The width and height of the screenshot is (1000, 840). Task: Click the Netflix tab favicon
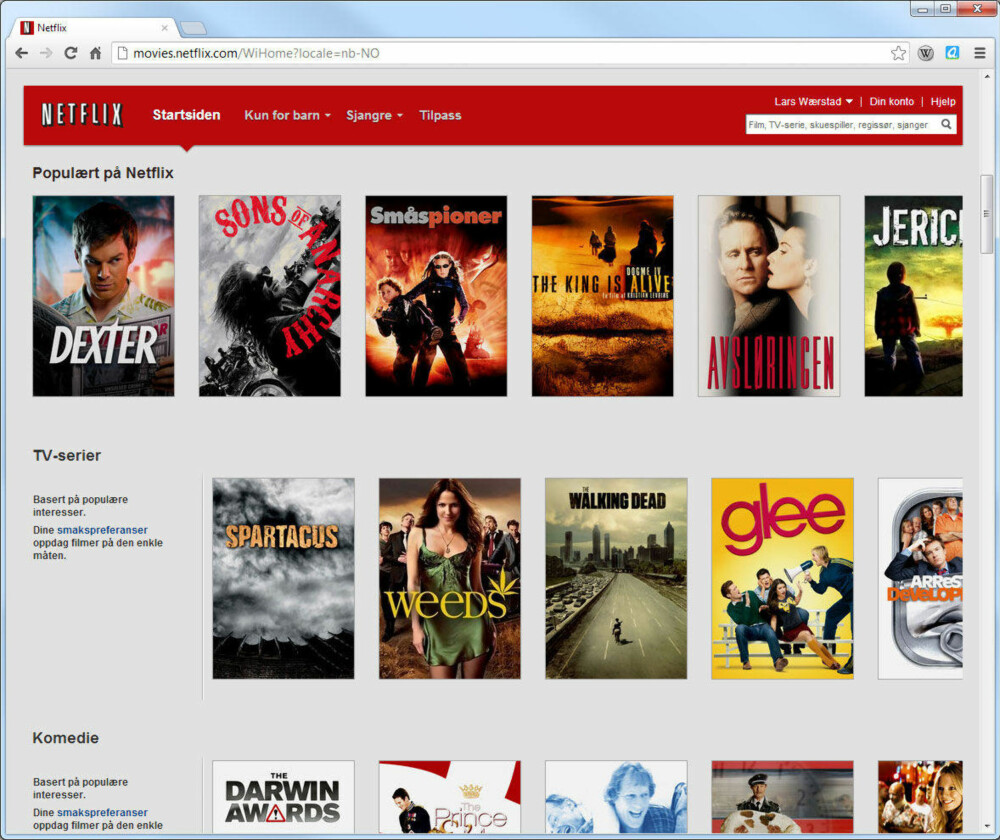click(27, 27)
